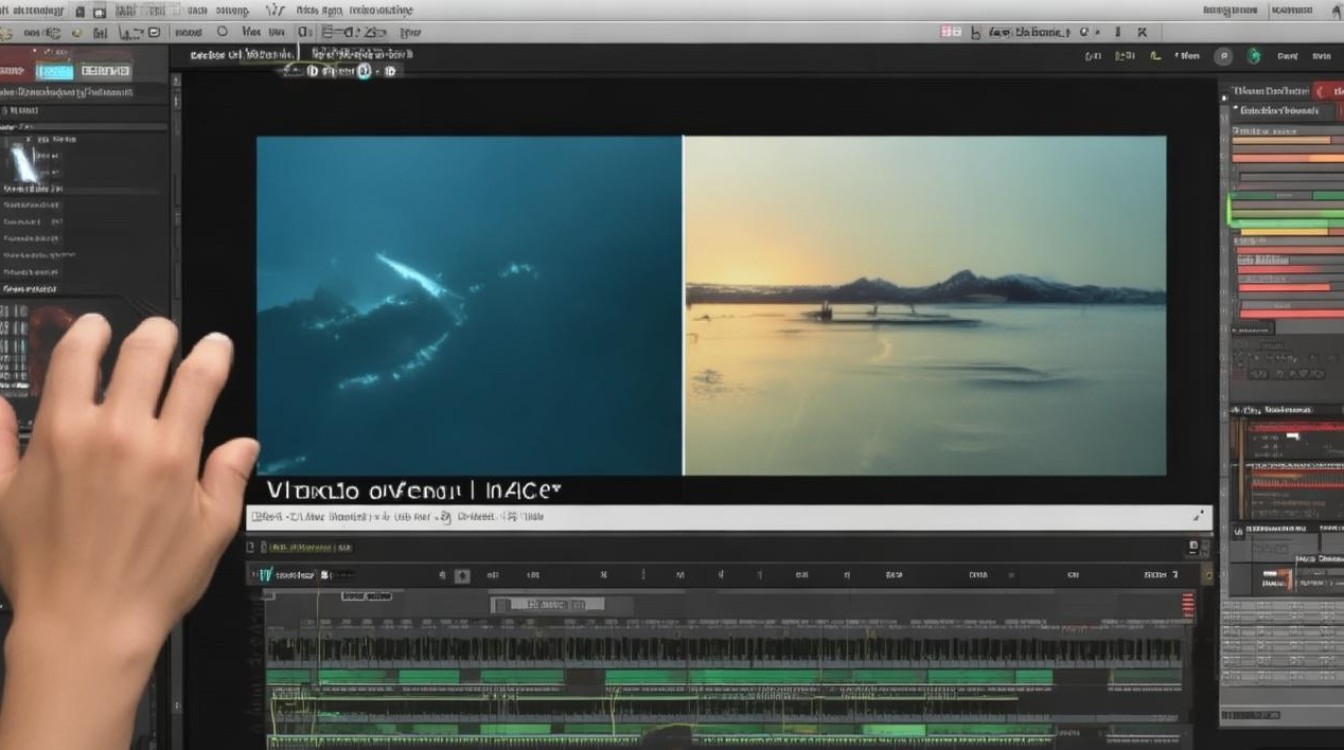Click the red striped indicator at the timeline's right edge
The width and height of the screenshot is (1344, 750).
tap(1188, 603)
